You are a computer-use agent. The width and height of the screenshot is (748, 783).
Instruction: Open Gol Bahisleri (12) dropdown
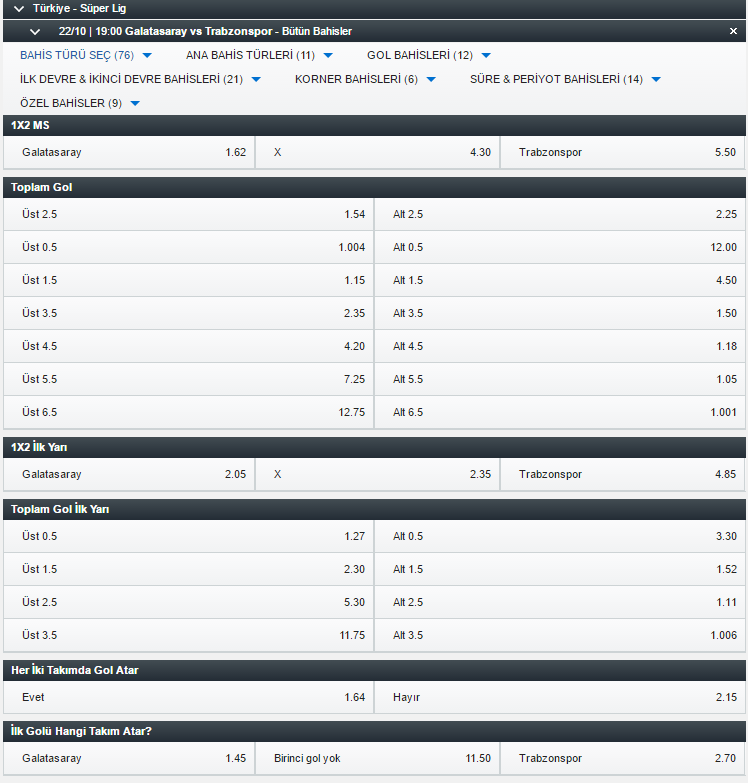(x=486, y=55)
